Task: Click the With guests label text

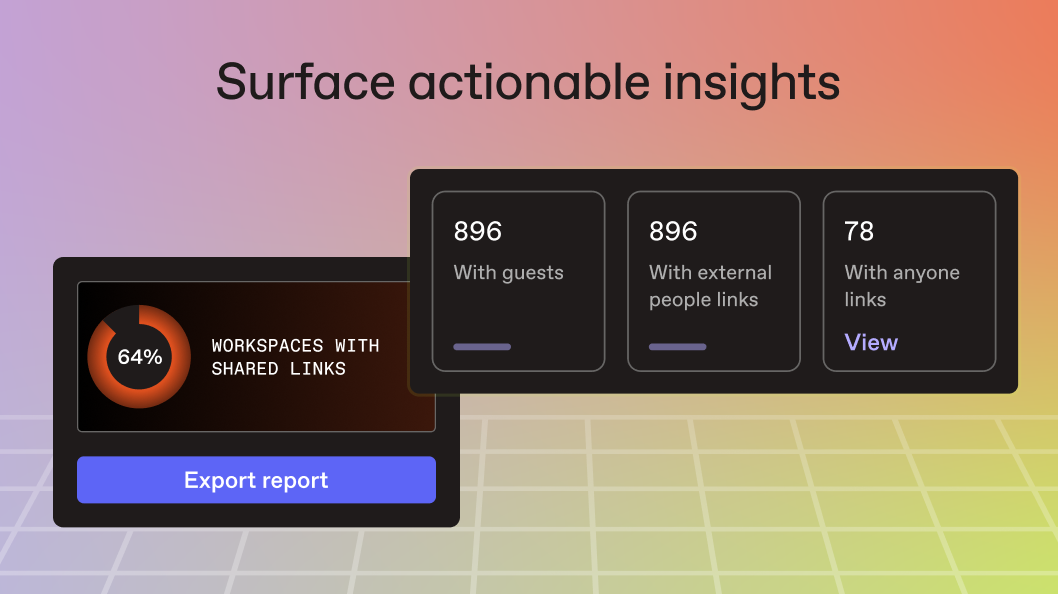Action: click(x=508, y=273)
